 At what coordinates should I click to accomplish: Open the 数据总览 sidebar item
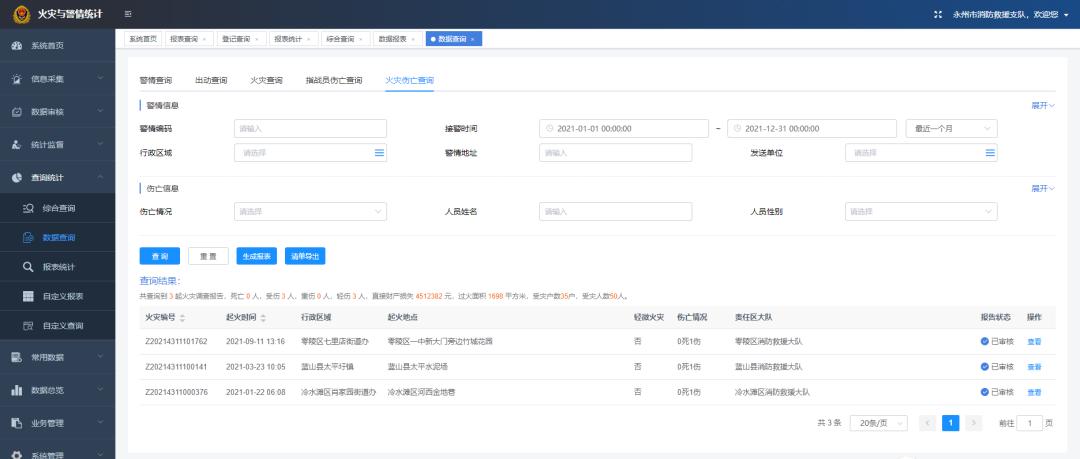[x=57, y=390]
